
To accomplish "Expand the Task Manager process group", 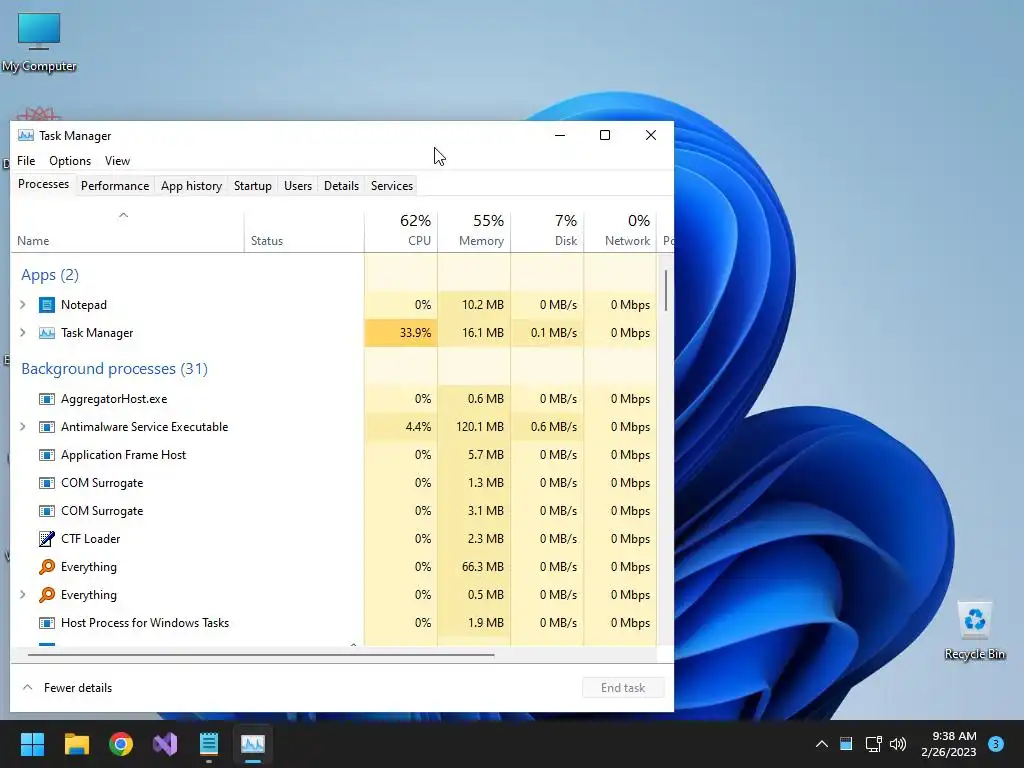I will [x=23, y=333].
